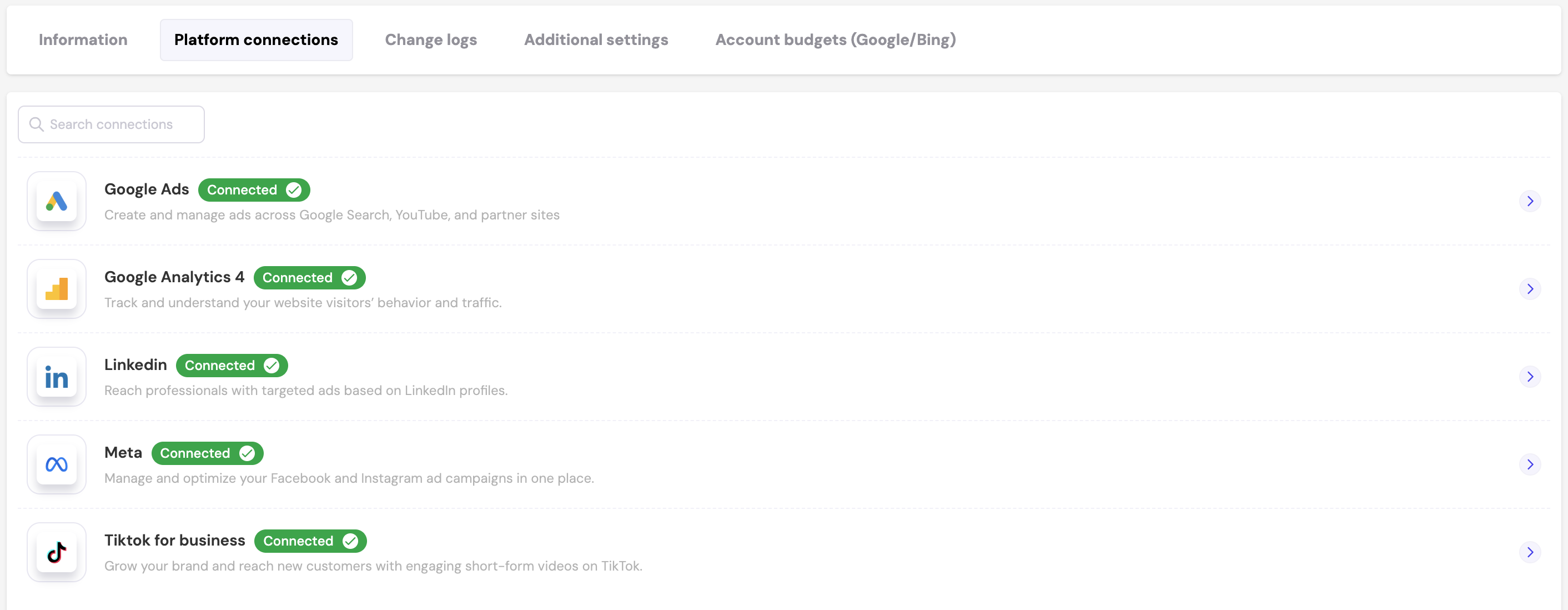Go to Additional settings tab
Image resolution: width=1568 pixels, height=610 pixels.
596,40
